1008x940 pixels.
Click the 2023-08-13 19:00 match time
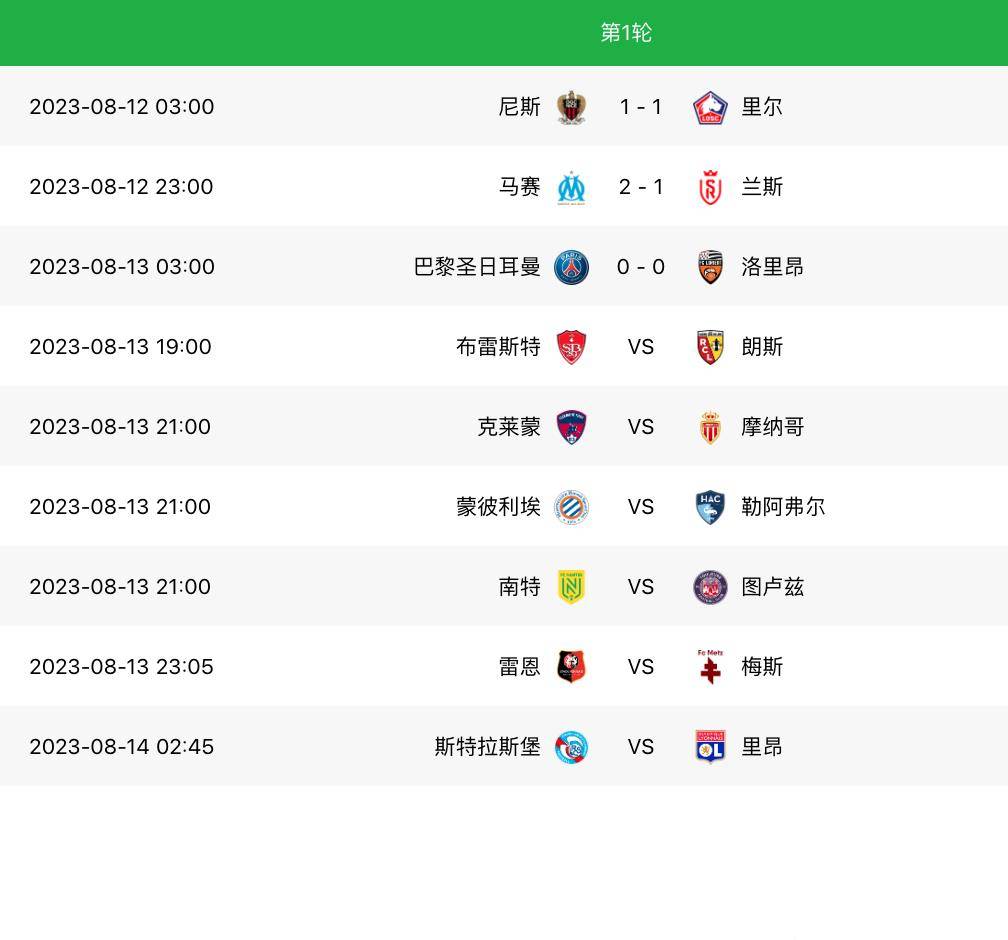pos(120,347)
